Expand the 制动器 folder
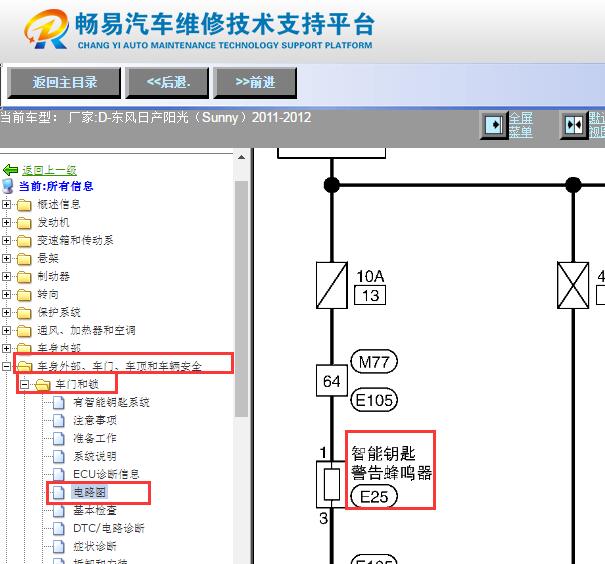Screen dimensions: 605x564 [6, 276]
